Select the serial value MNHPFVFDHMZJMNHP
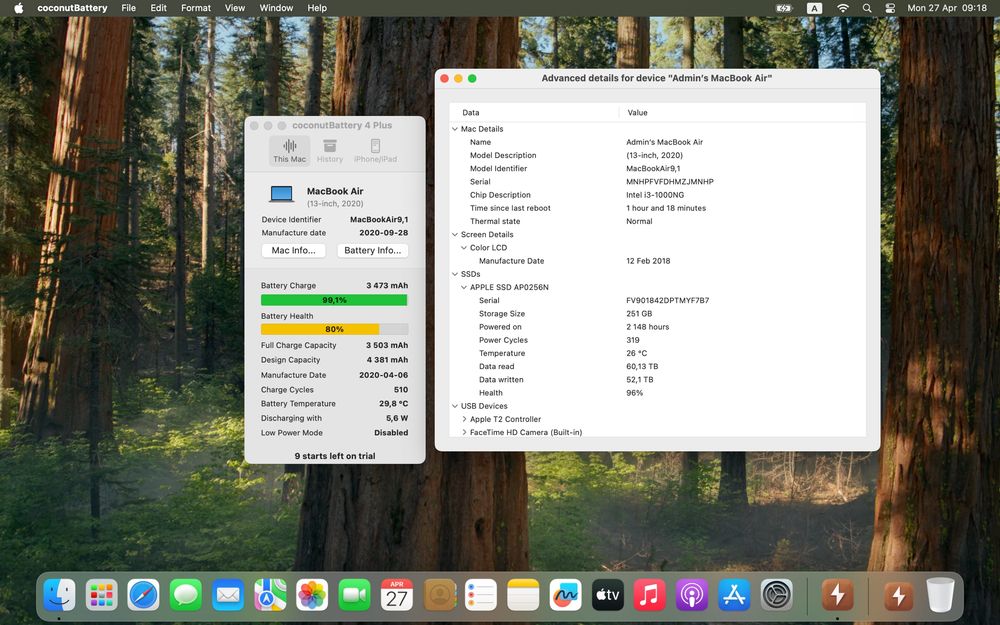 (670, 182)
